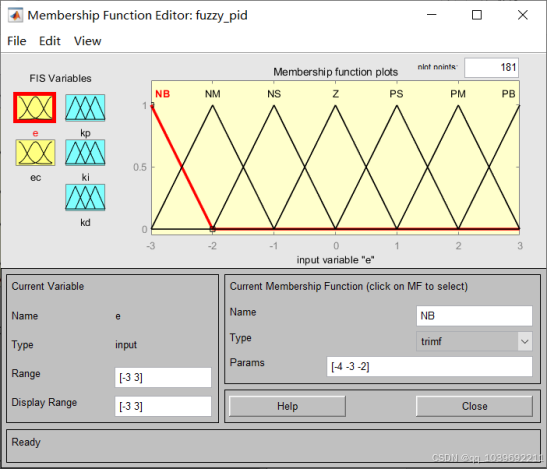Select the input variable e icon

(x=35, y=108)
